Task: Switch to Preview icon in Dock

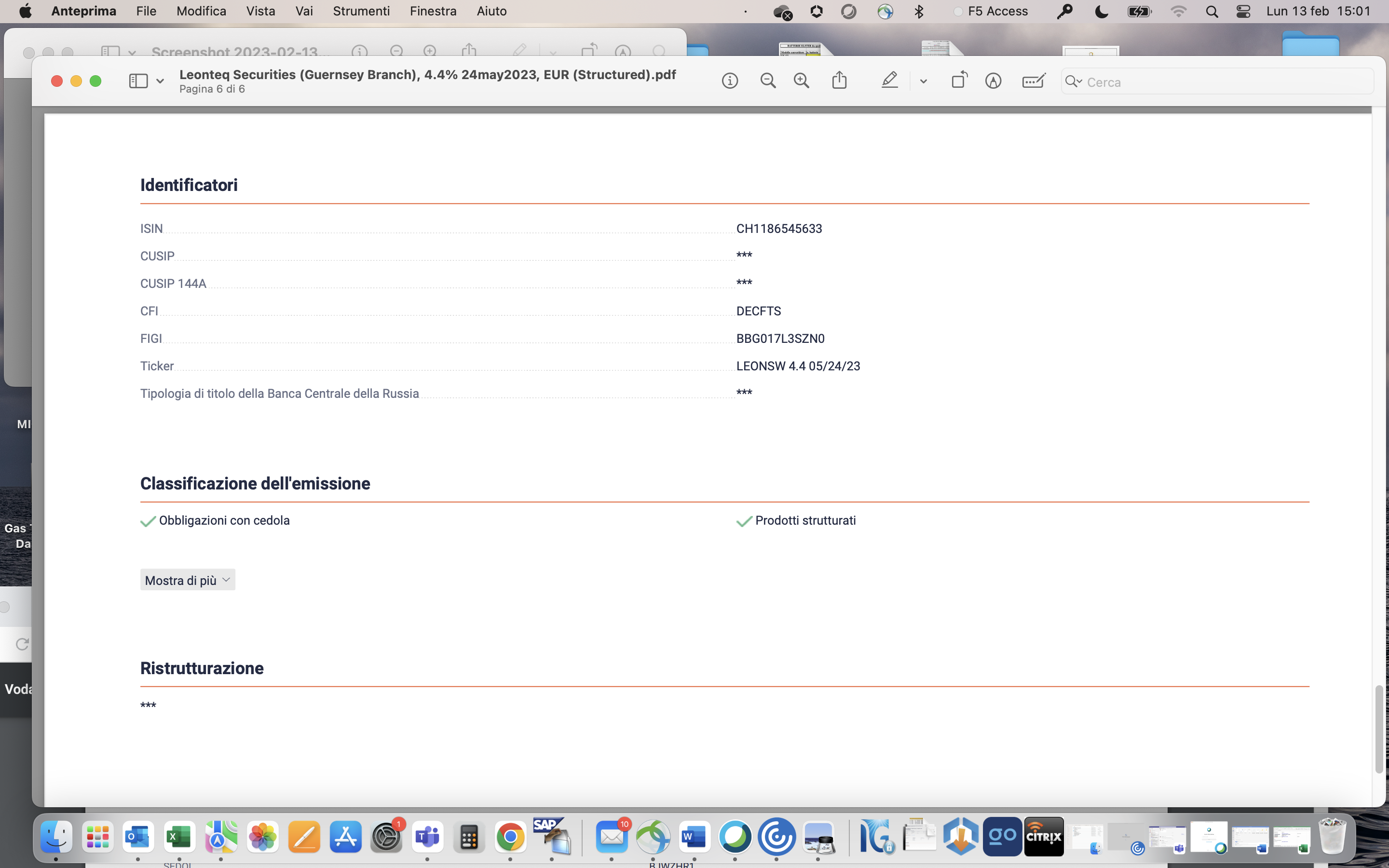Action: coord(818,837)
